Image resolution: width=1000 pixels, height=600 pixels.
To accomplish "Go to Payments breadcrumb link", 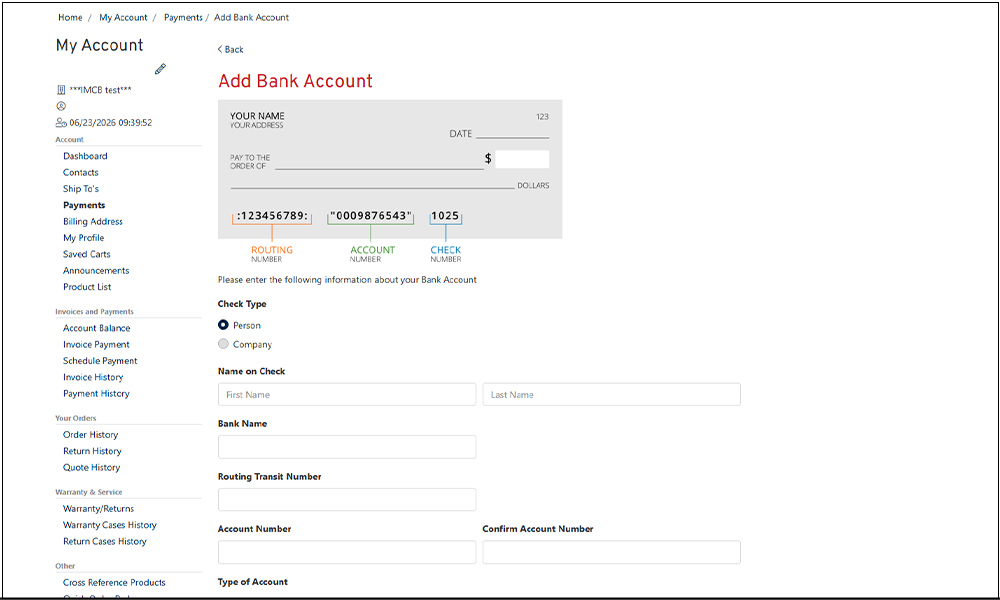I will (x=183, y=17).
